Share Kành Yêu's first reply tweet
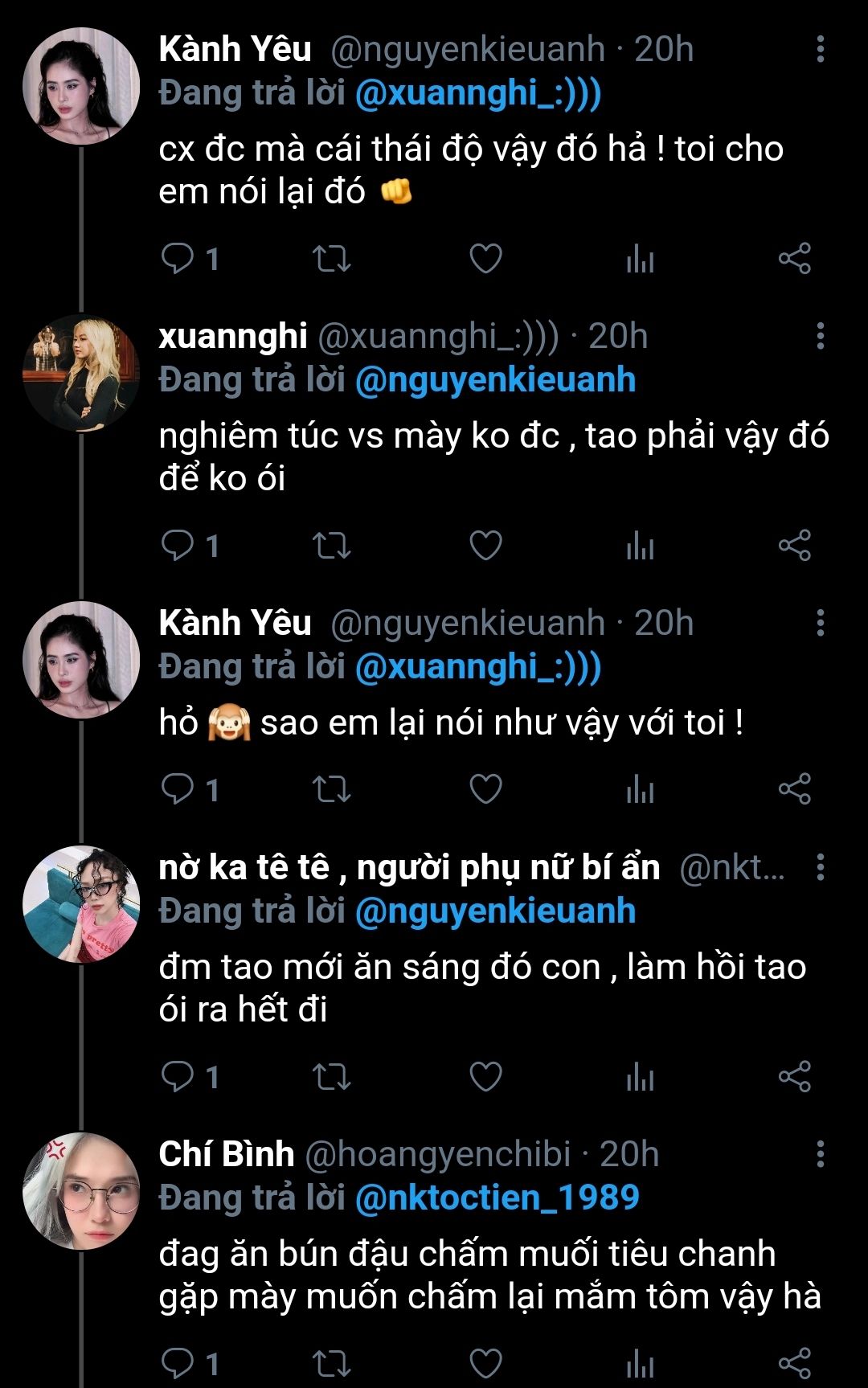The height and width of the screenshot is (1388, 868). [794, 259]
